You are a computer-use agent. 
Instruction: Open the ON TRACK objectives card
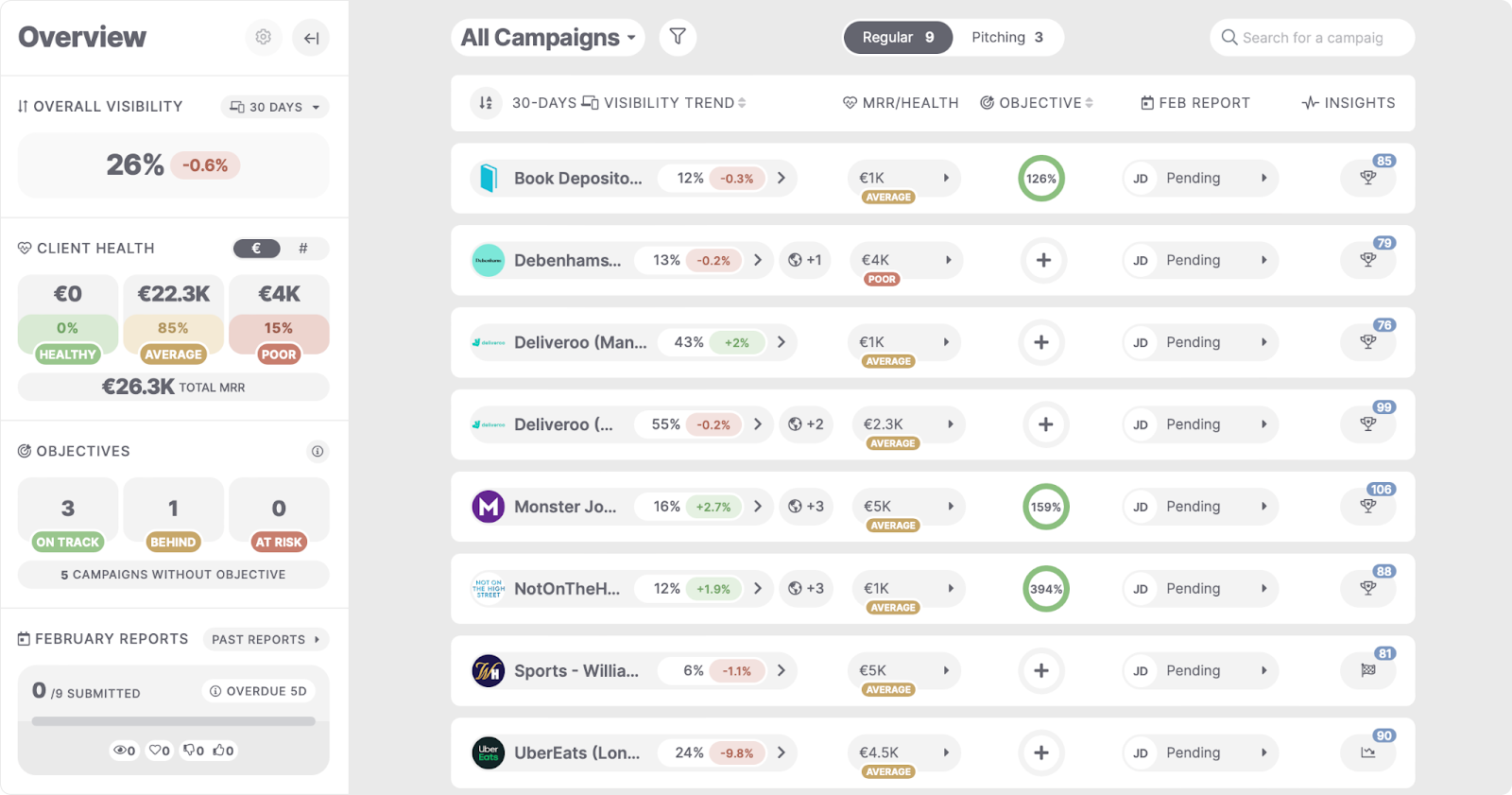tap(68, 515)
